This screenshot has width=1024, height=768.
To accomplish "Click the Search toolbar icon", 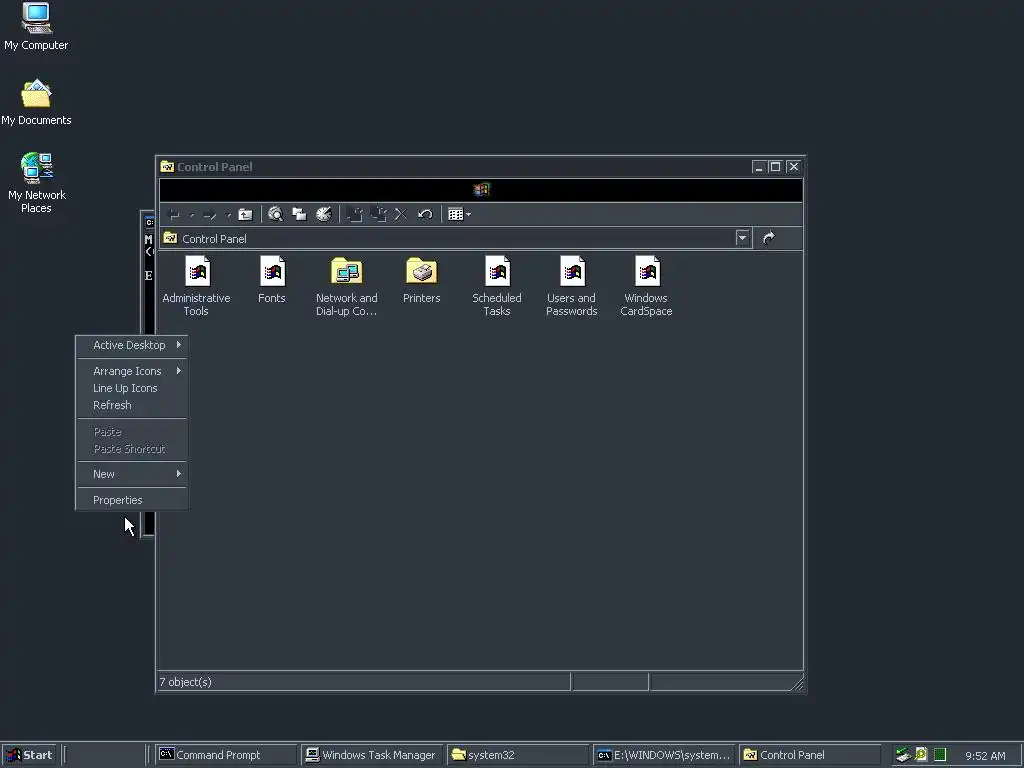I will [276, 214].
